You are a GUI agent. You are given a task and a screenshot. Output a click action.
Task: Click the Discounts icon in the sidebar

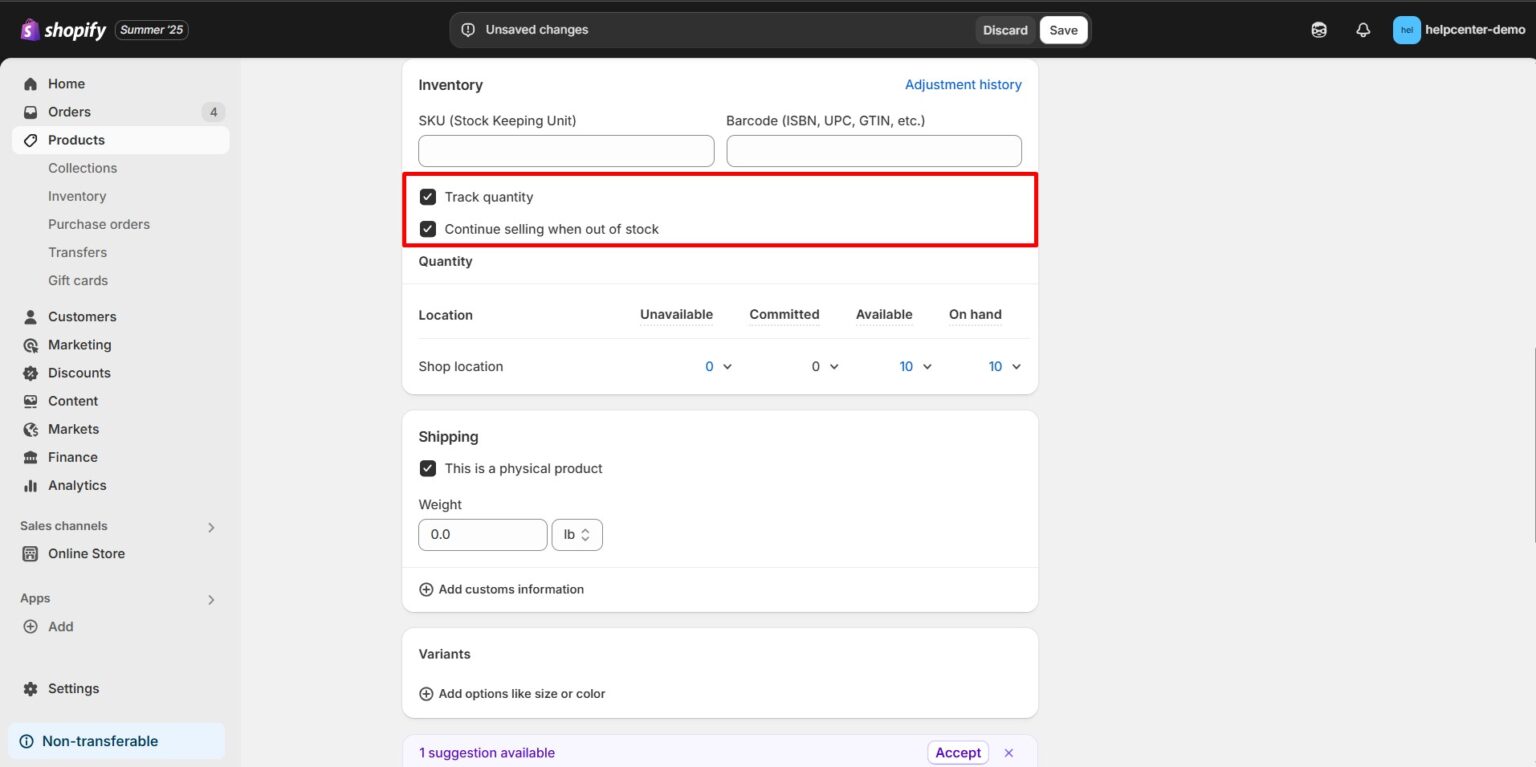pos(31,372)
